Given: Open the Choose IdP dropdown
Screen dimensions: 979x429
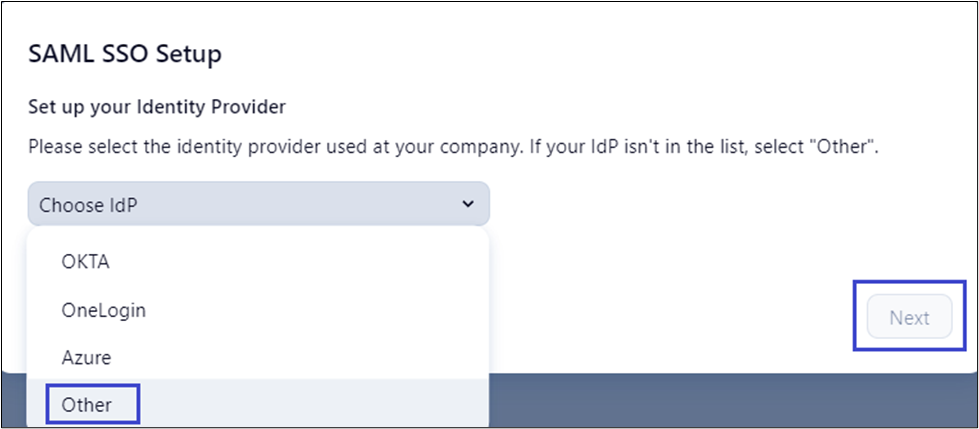Looking at the screenshot, I should [x=258, y=204].
